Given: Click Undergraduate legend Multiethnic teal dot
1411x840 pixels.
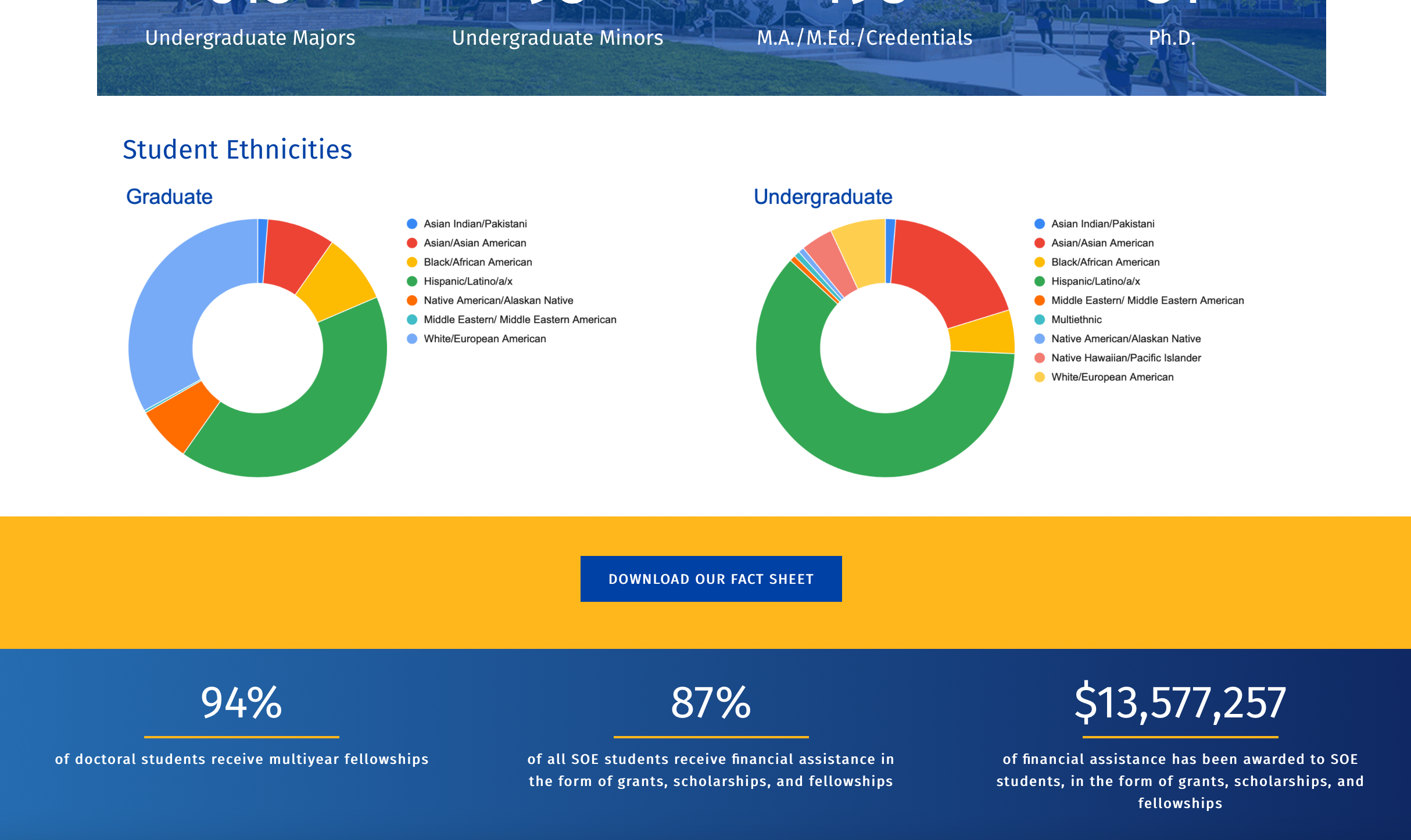Looking at the screenshot, I should point(1040,320).
